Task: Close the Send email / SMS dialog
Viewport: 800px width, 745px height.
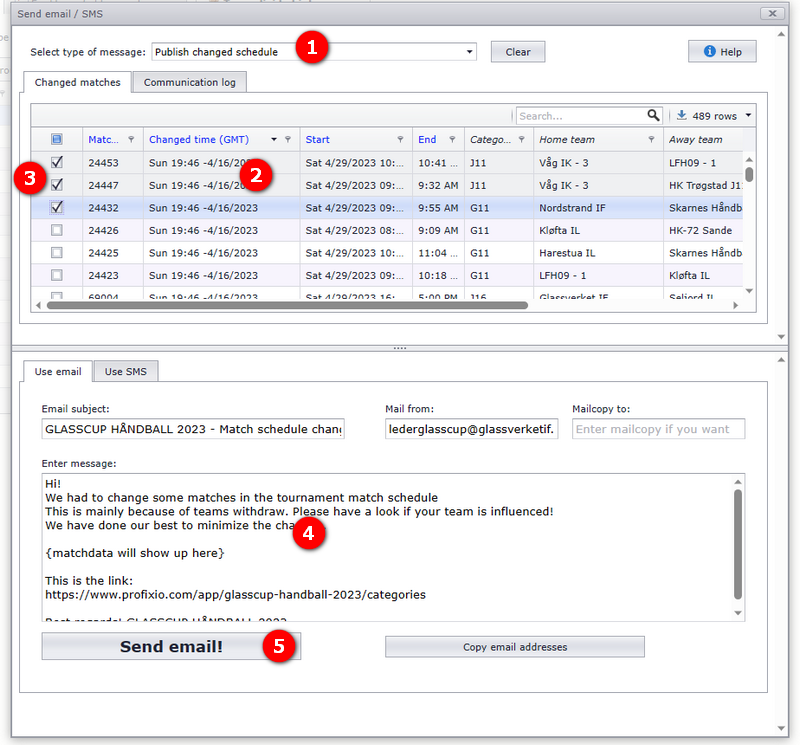Action: 772,13
